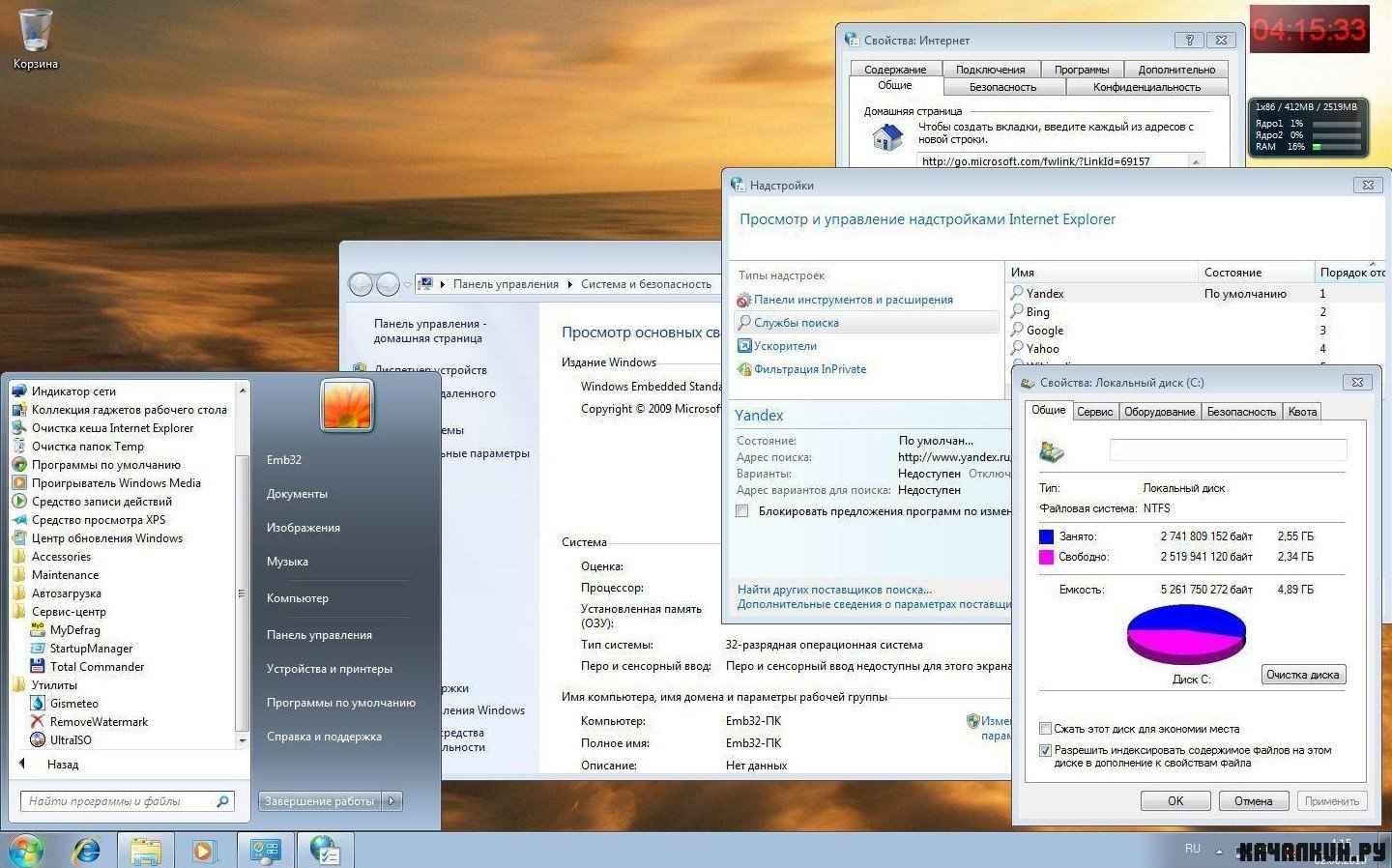Click the Start menu user account picture
The height and width of the screenshot is (868, 1392).
pyautogui.click(x=347, y=405)
